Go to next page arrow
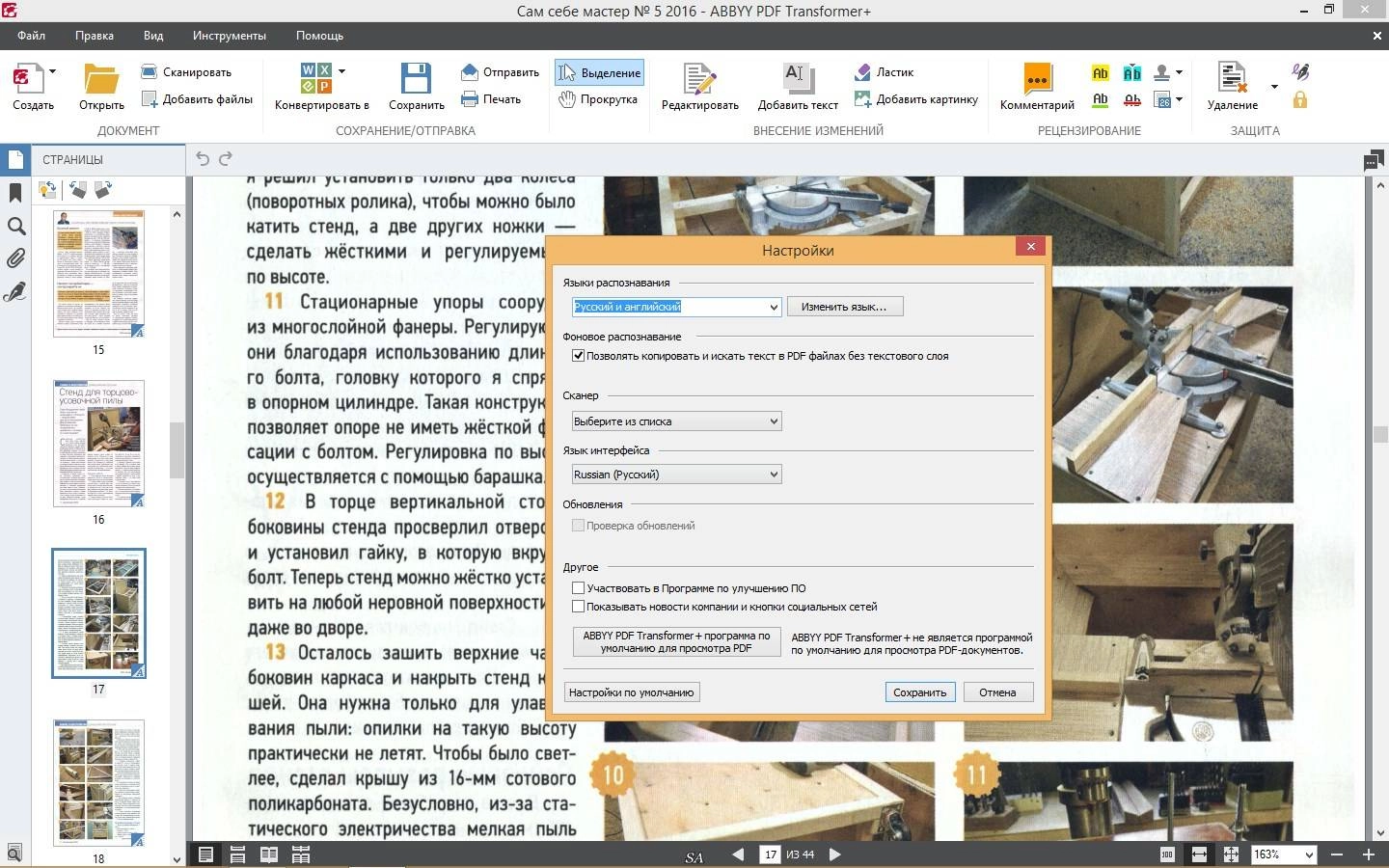This screenshot has width=1389, height=868. (835, 854)
